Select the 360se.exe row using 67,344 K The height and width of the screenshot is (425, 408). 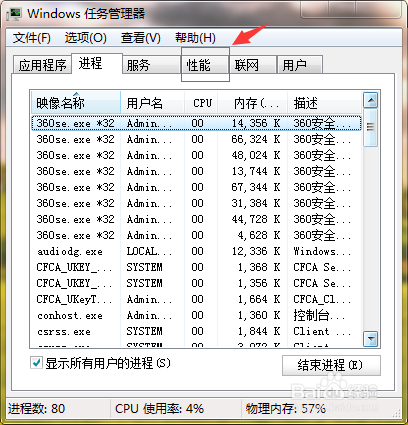point(196,187)
